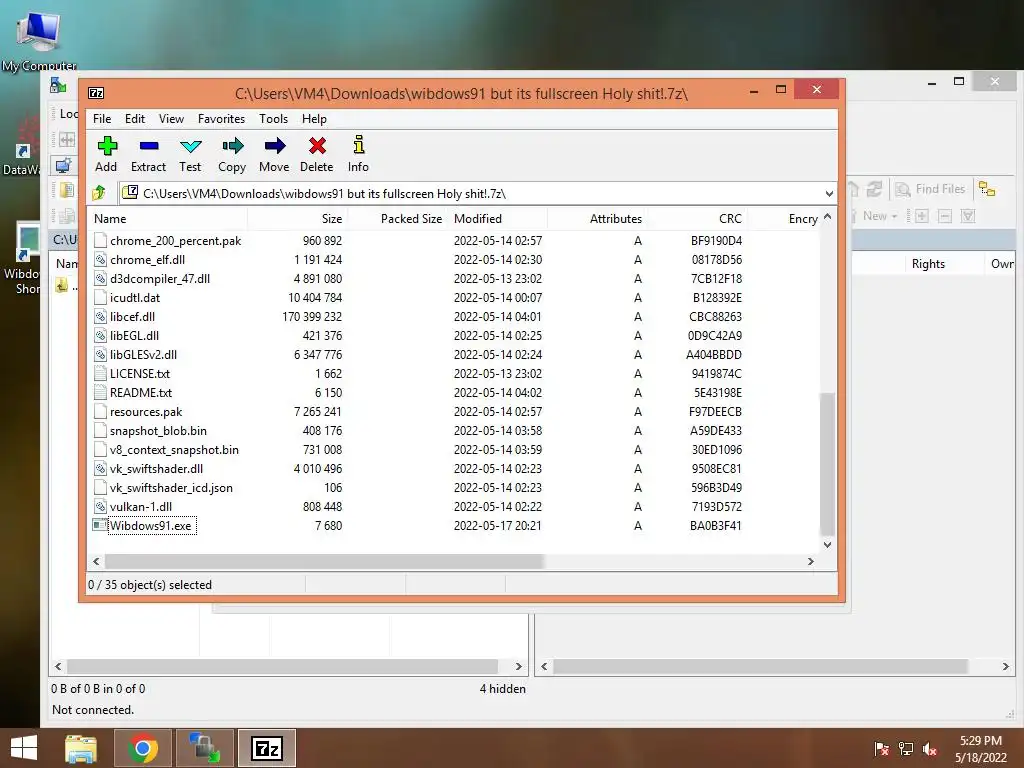Sort by Name column header

point(167,219)
